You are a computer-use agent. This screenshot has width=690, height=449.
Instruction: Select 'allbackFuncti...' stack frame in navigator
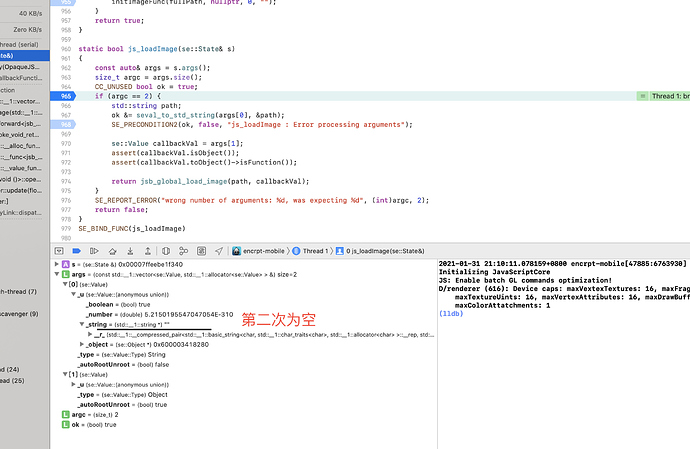click(x=21, y=78)
